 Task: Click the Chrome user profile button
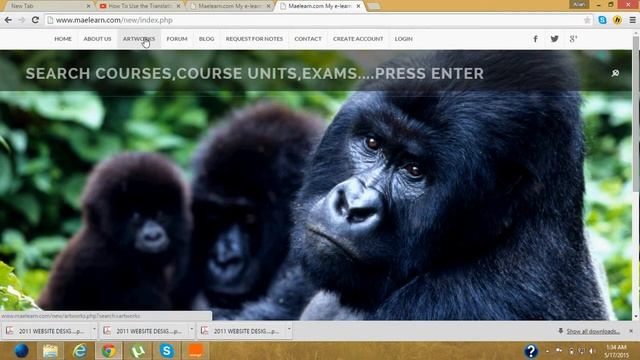pos(579,4)
